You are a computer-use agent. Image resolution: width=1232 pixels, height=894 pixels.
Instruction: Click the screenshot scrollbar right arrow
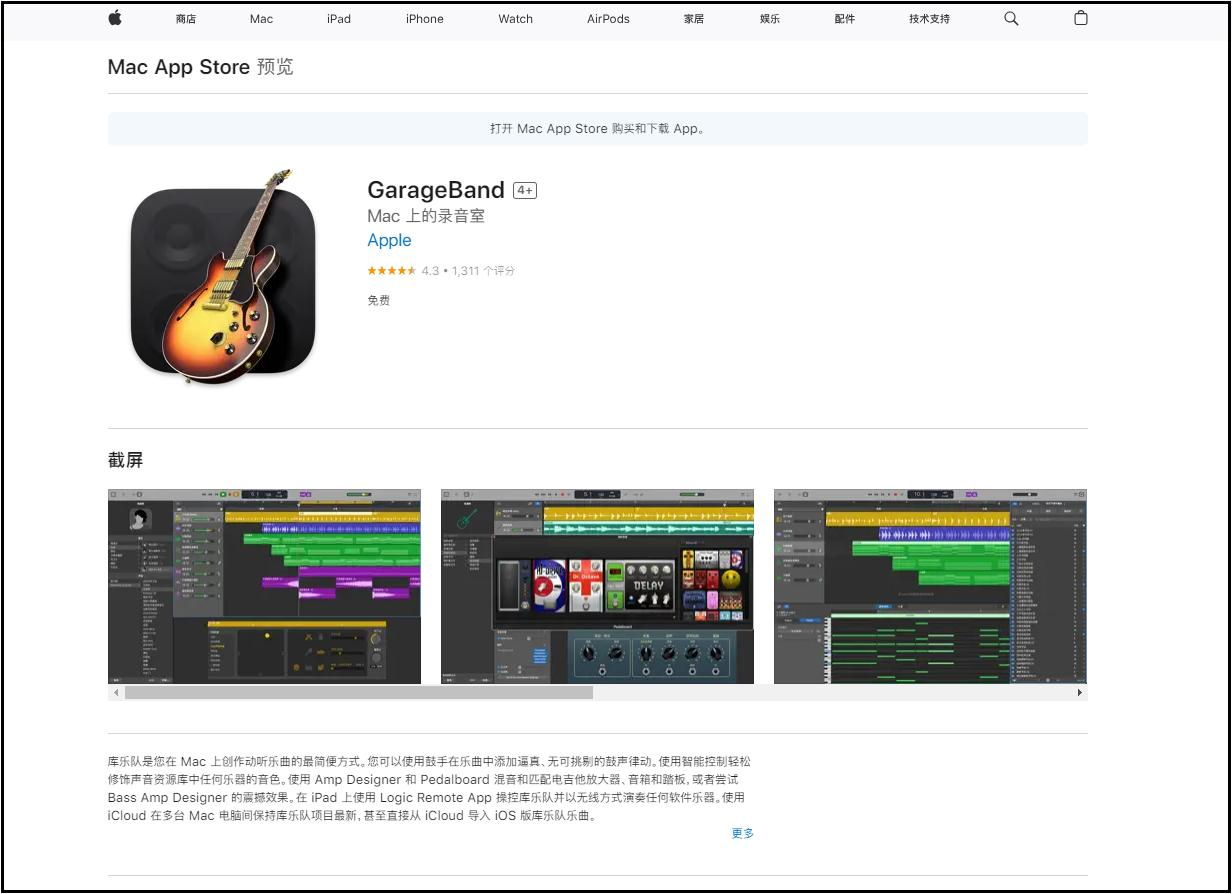(1079, 692)
